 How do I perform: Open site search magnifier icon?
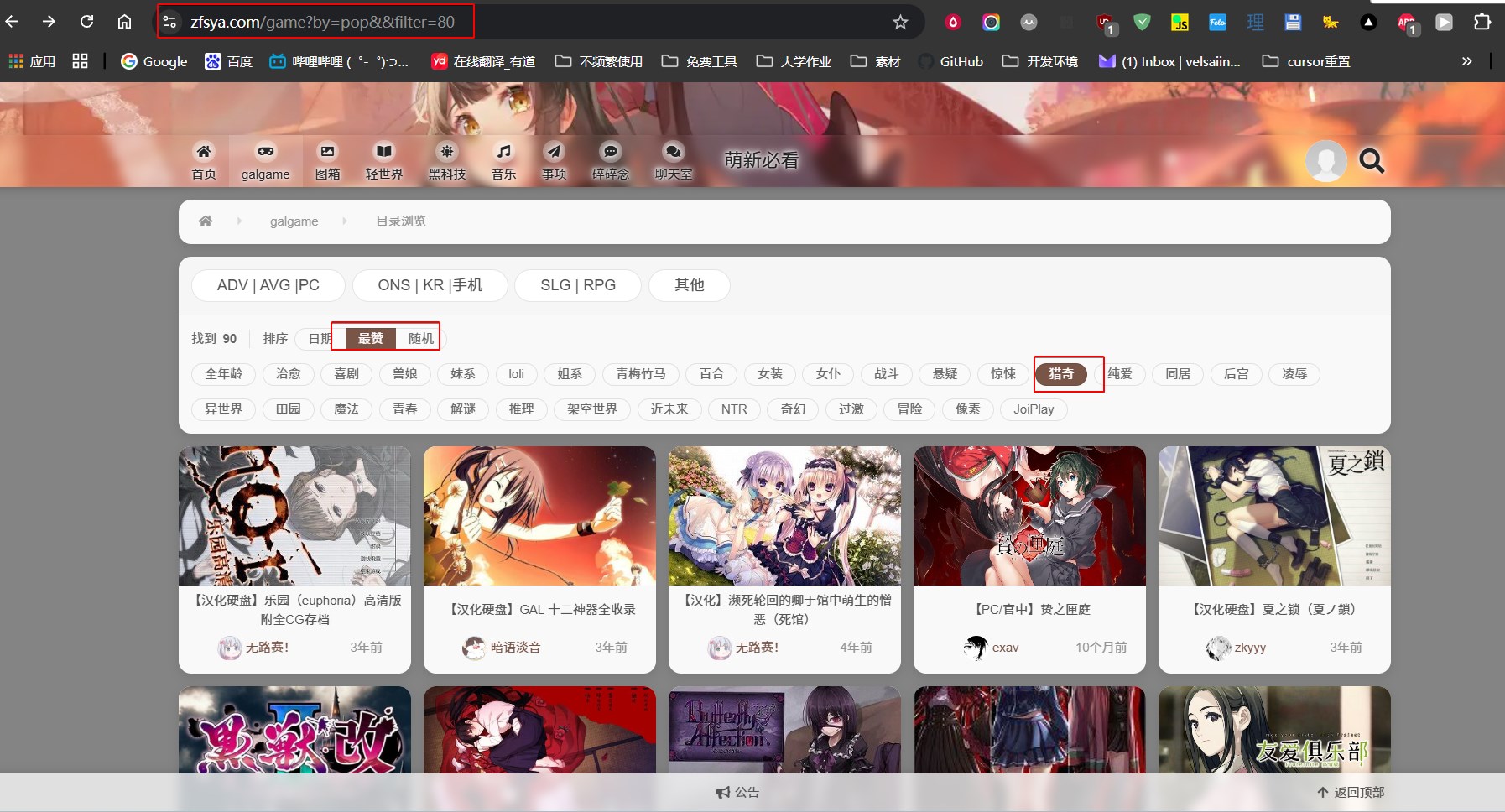1372,160
